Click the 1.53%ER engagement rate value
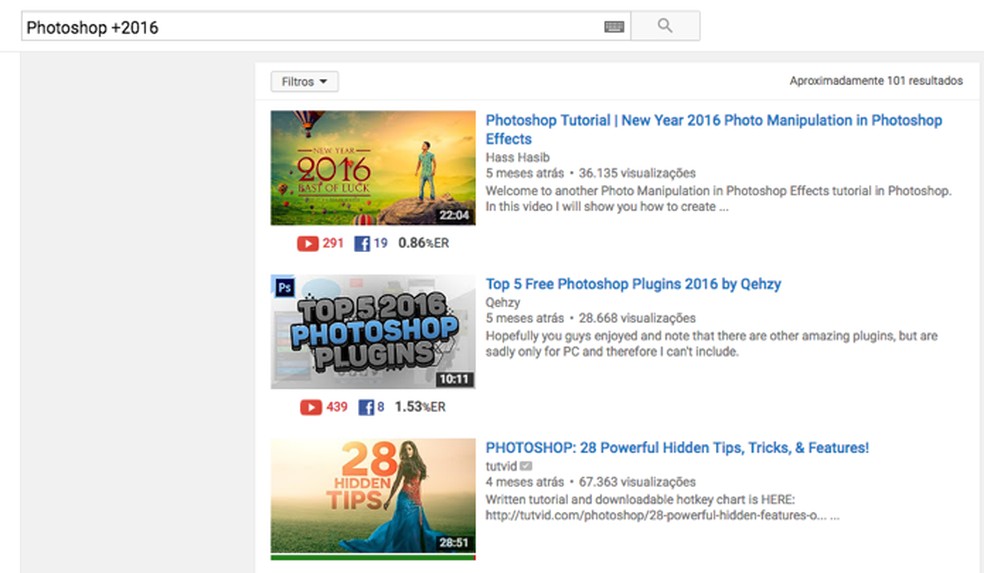Image resolution: width=984 pixels, height=573 pixels. coord(420,407)
